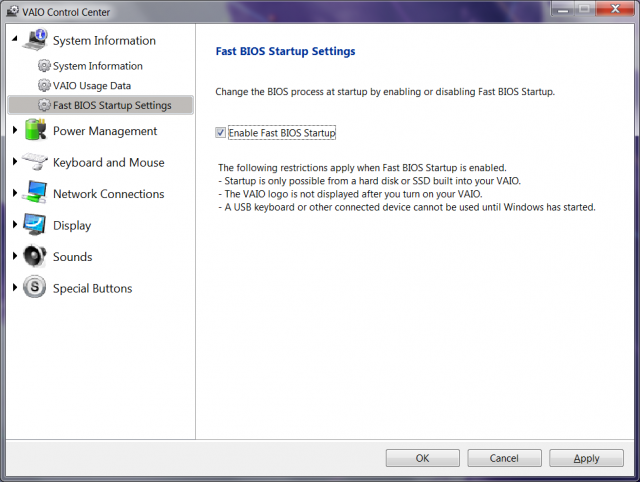Click gear icon beside System Information sub-item

tap(44, 65)
